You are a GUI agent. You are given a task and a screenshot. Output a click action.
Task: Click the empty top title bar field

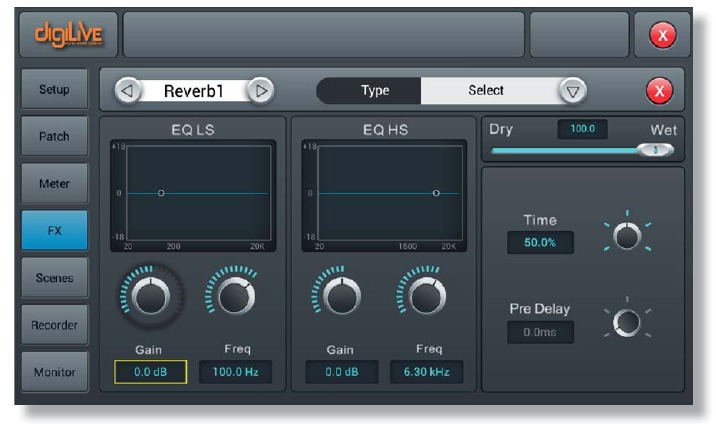[x=324, y=35]
